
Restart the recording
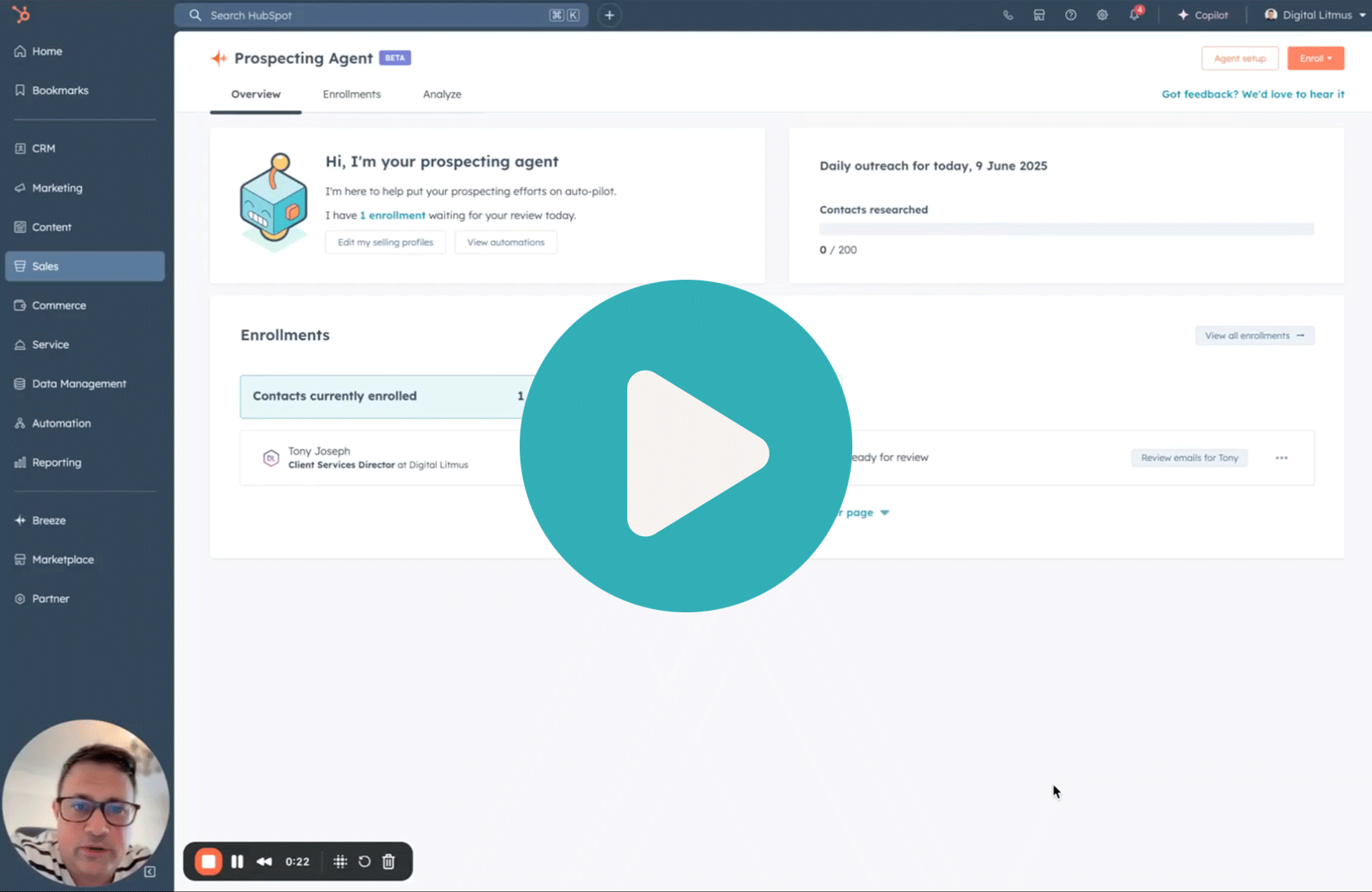364,861
